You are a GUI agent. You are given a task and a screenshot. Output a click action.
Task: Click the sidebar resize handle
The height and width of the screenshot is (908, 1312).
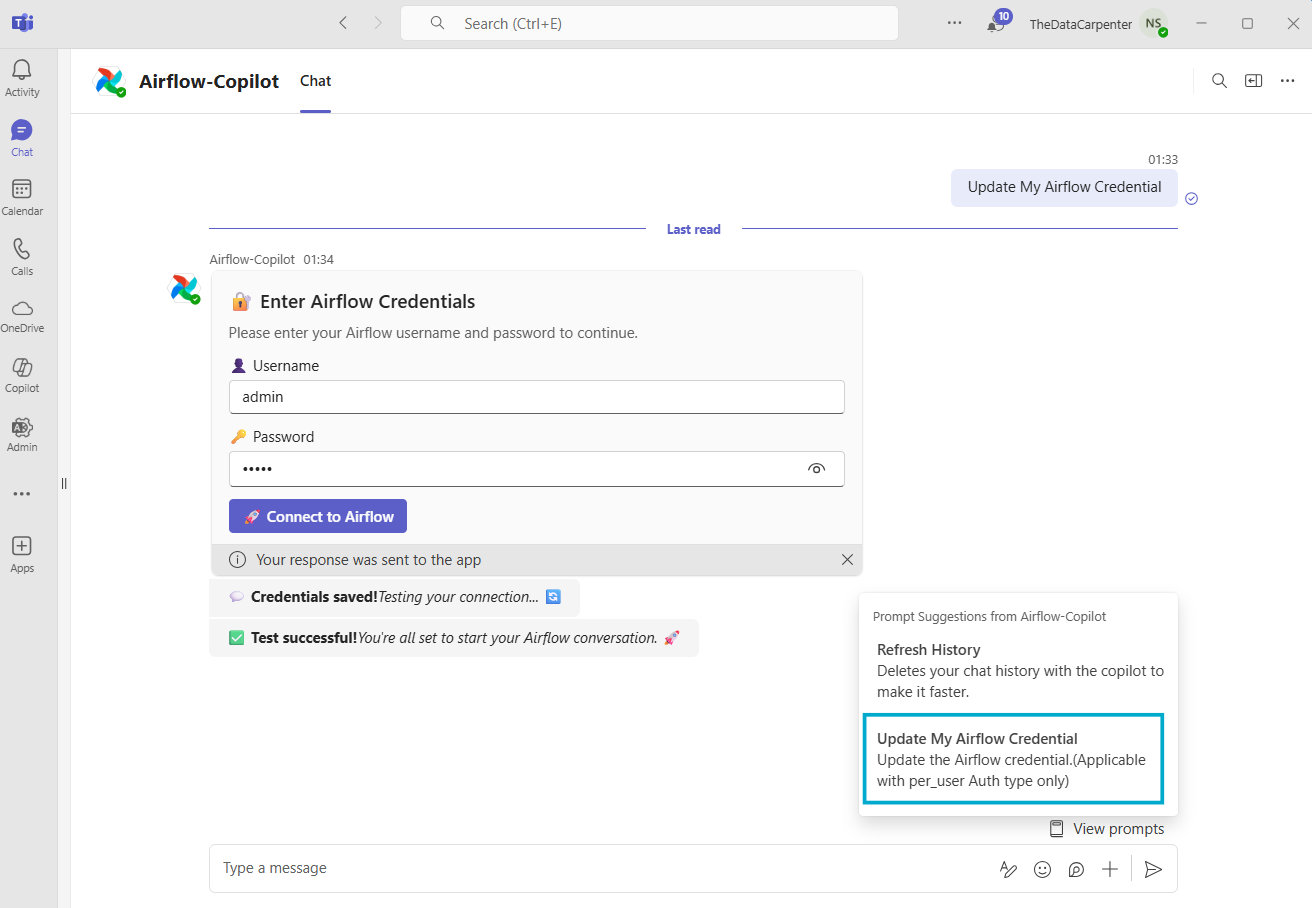click(64, 483)
